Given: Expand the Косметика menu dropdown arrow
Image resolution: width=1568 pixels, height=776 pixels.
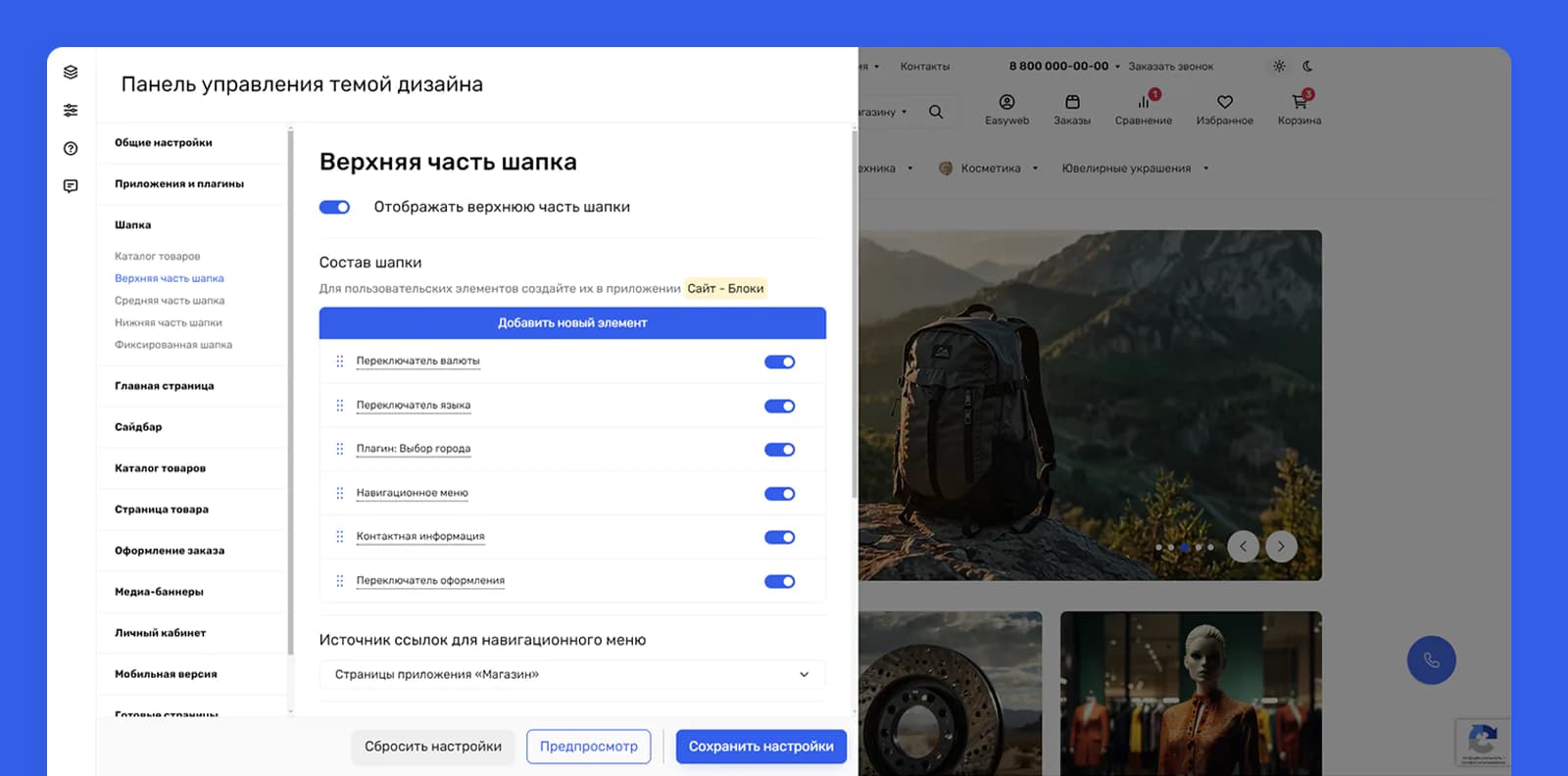Looking at the screenshot, I should pyautogui.click(x=1035, y=169).
